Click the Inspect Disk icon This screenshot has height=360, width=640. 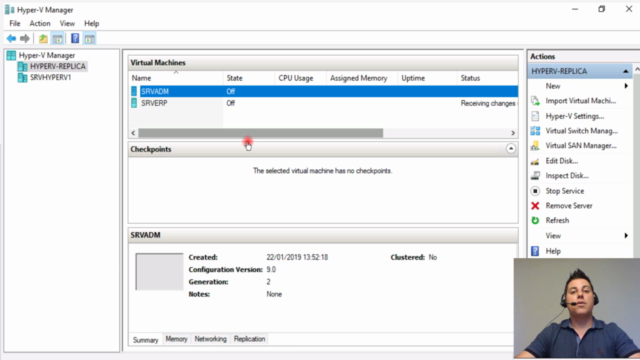[535, 176]
